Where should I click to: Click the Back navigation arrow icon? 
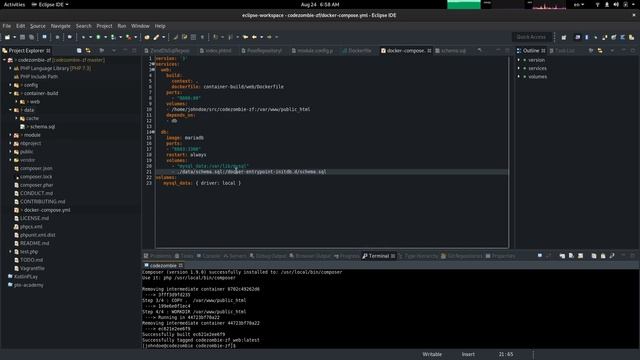254,37
